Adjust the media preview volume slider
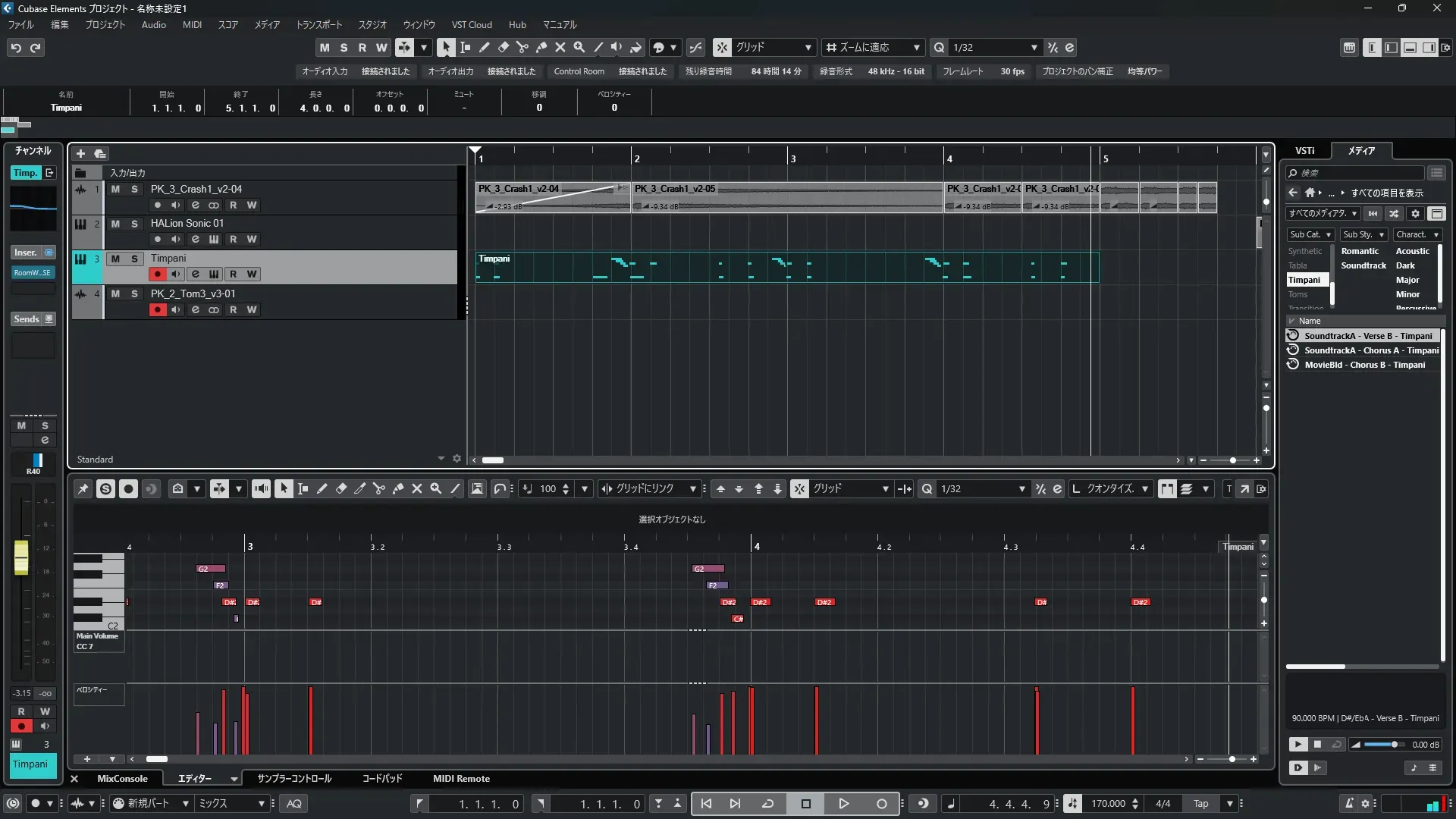The image size is (1456, 819). click(1394, 745)
